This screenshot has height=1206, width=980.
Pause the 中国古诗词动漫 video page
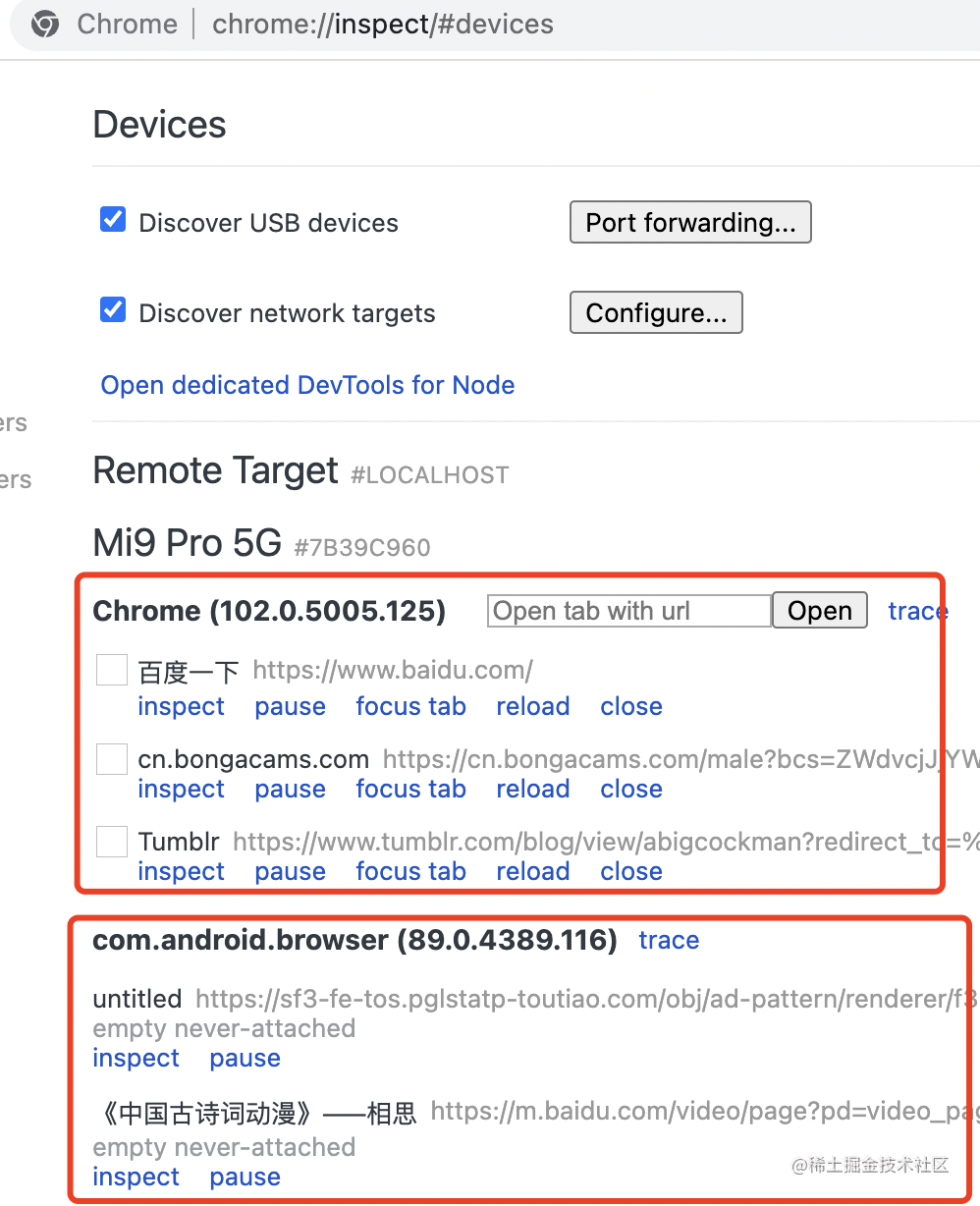pyautogui.click(x=245, y=1177)
